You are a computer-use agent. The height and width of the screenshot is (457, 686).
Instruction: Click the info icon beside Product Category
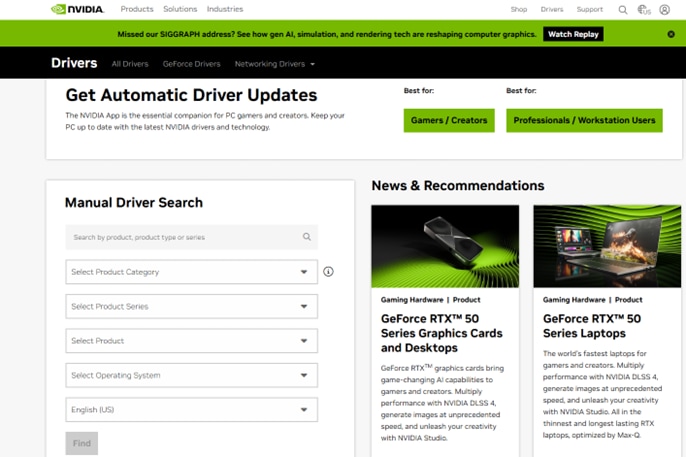coord(328,272)
